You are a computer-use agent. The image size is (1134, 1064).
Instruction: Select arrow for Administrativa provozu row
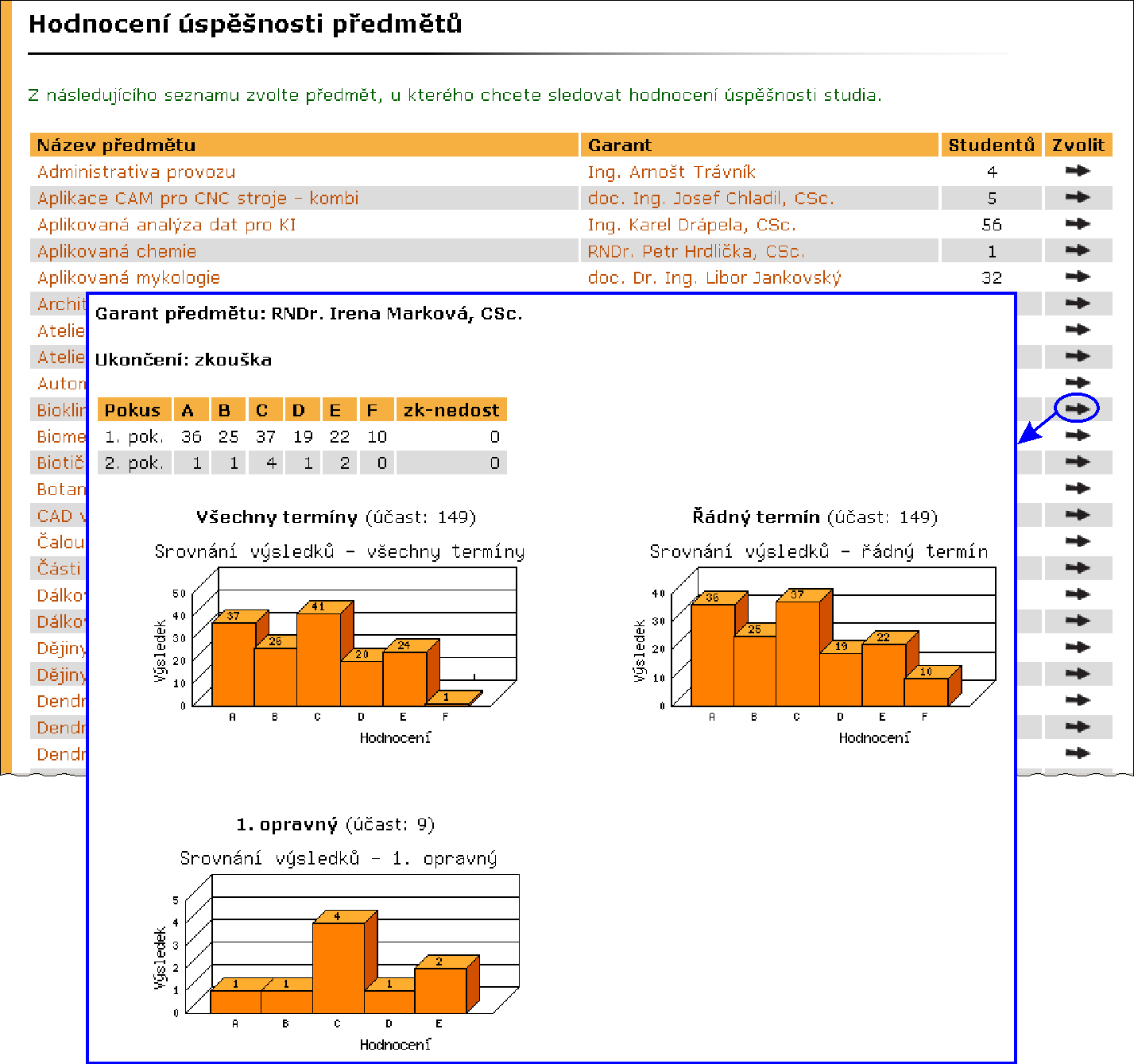[1078, 171]
